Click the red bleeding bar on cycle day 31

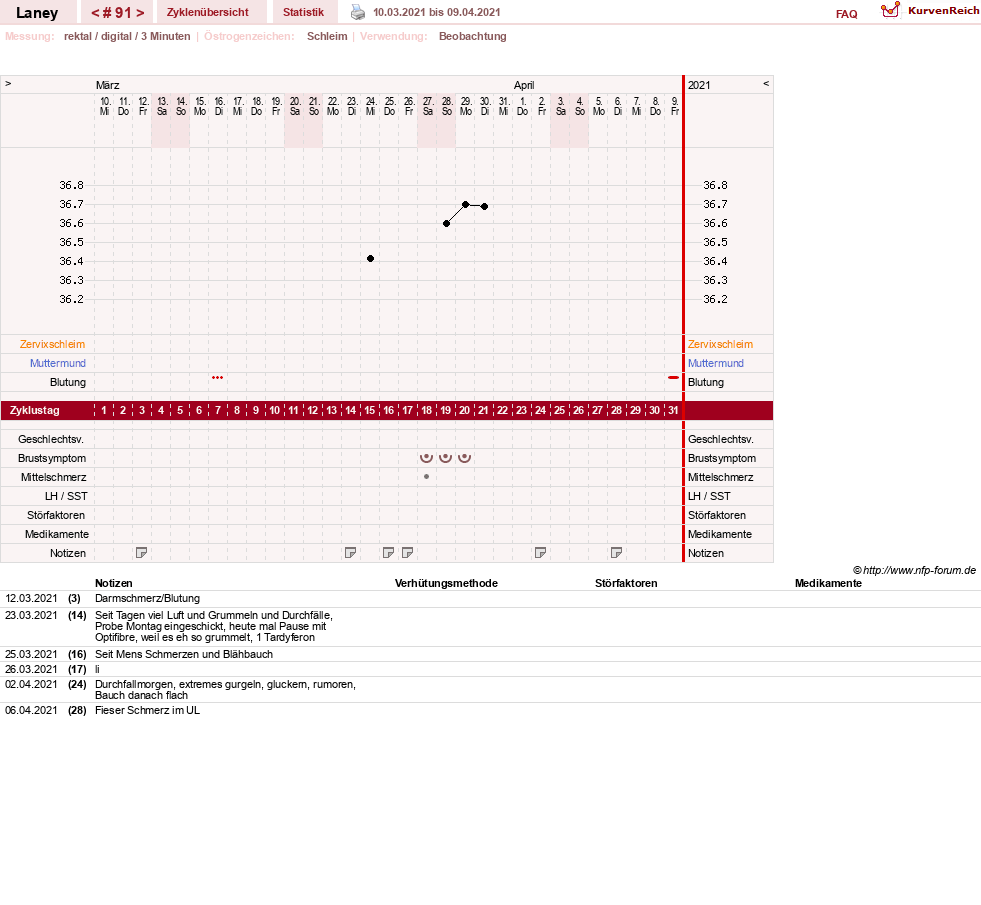[x=673, y=378]
